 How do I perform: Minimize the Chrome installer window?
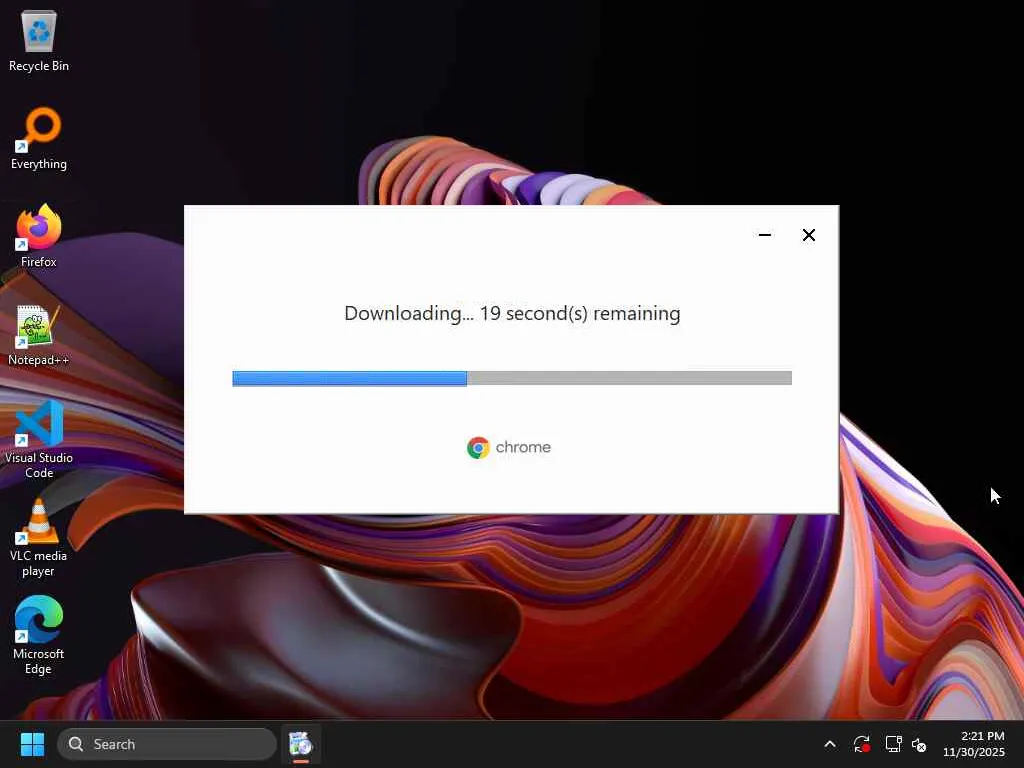pos(765,235)
